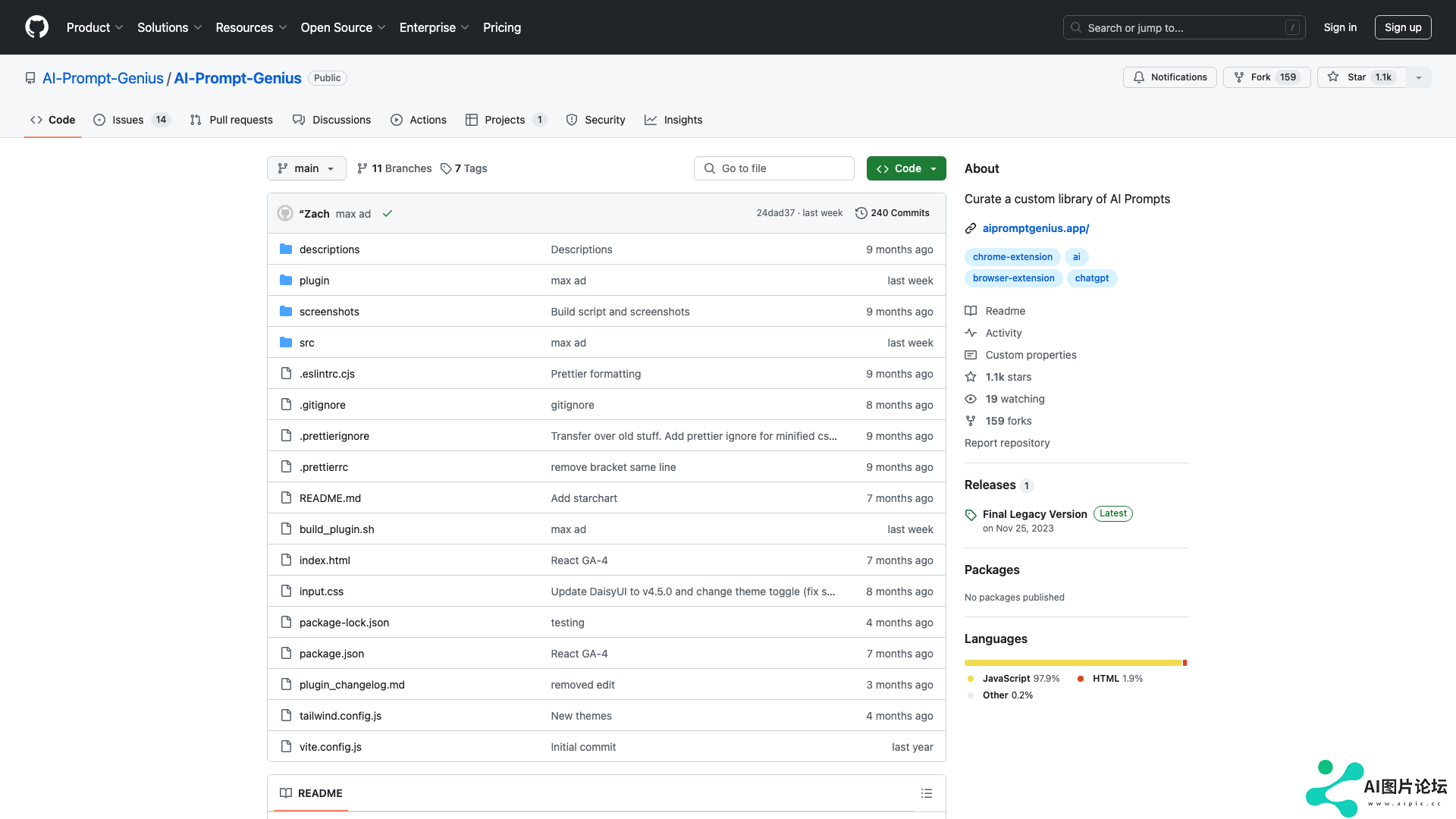Click the Sign up button

[1403, 27]
